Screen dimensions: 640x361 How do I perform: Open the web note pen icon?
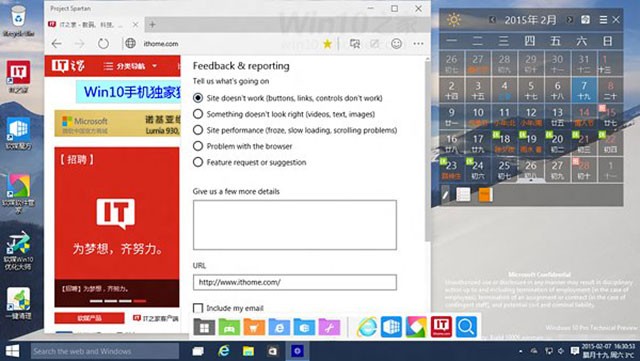click(x=375, y=43)
